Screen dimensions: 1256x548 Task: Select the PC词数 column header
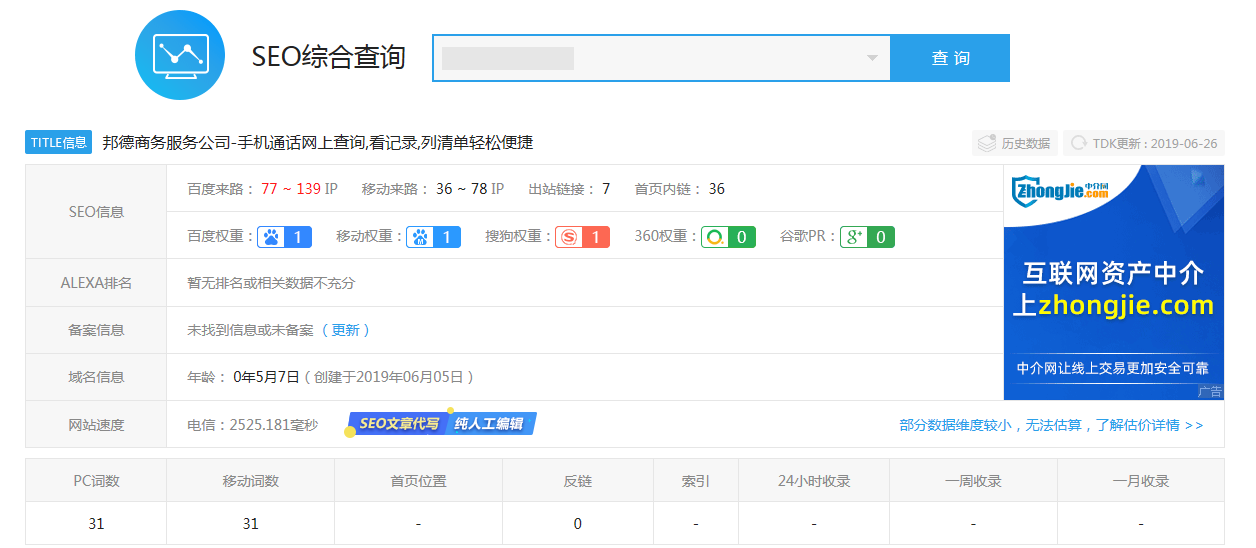(x=96, y=481)
